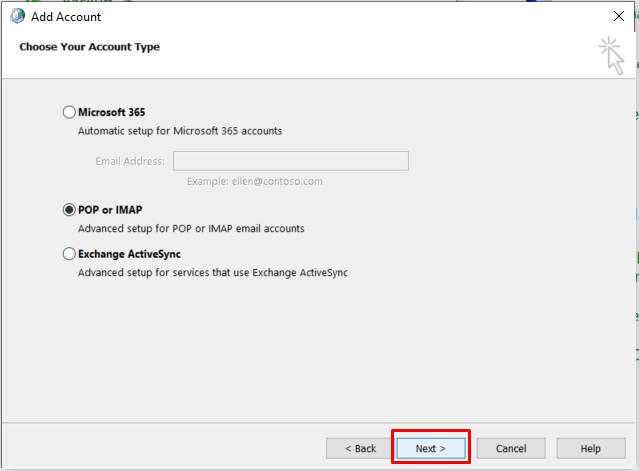This screenshot has width=639, height=471.
Task: Return to the previous page with < Back
Action: [360, 448]
